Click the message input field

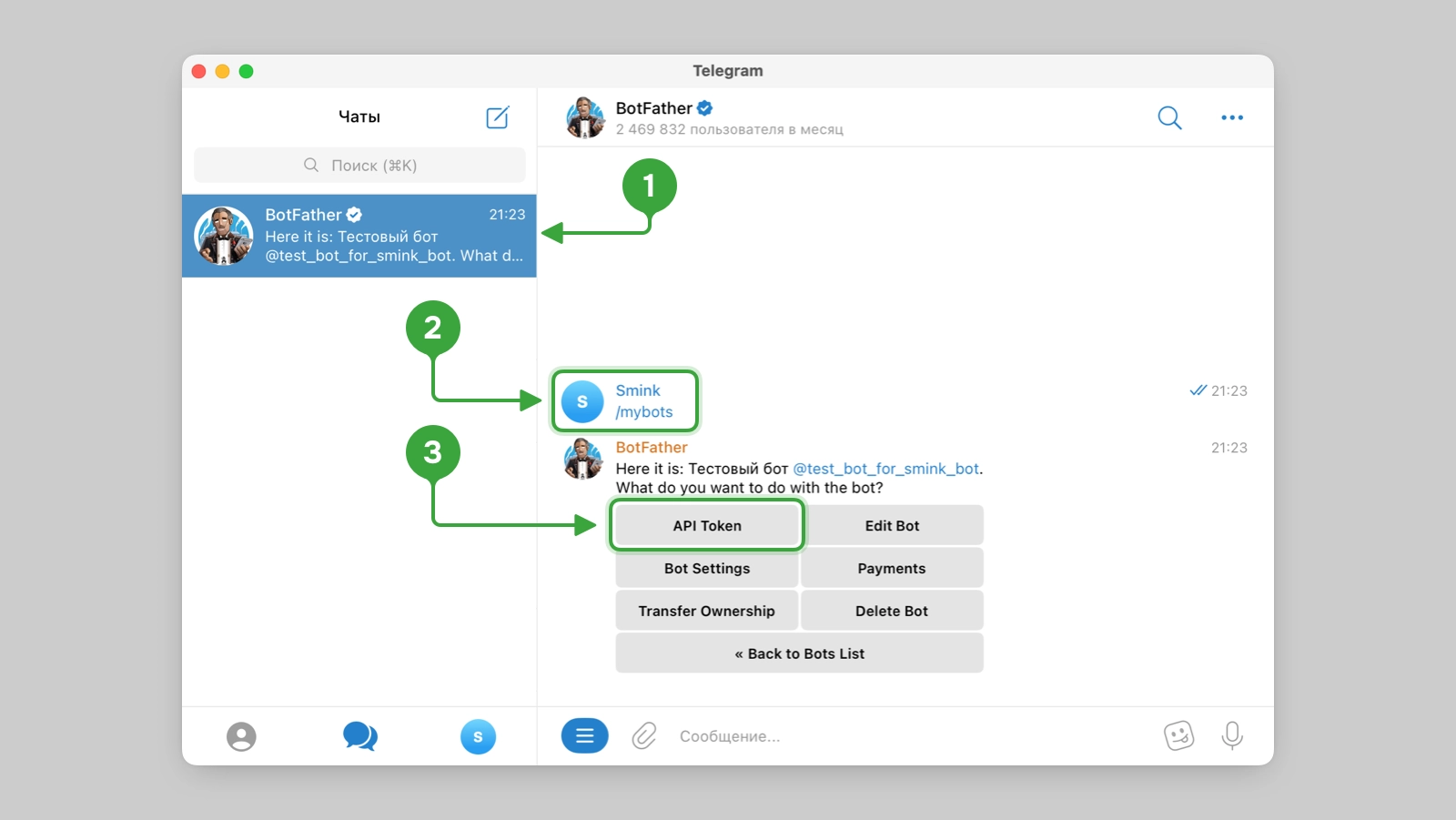click(x=910, y=735)
